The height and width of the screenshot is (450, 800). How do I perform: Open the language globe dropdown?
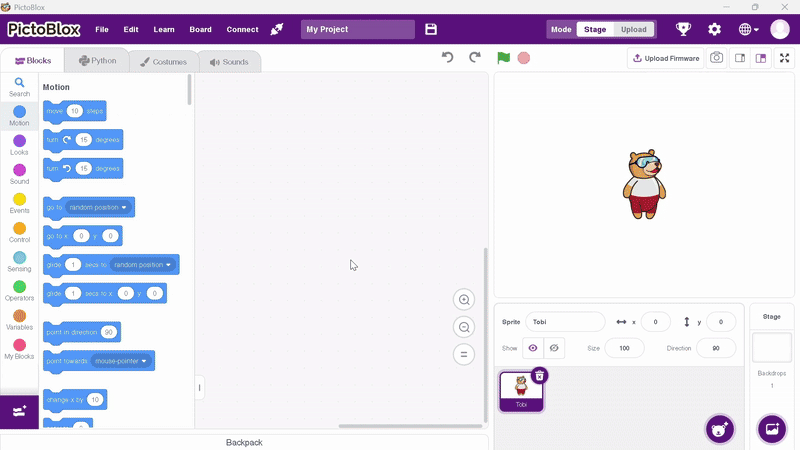coord(747,30)
